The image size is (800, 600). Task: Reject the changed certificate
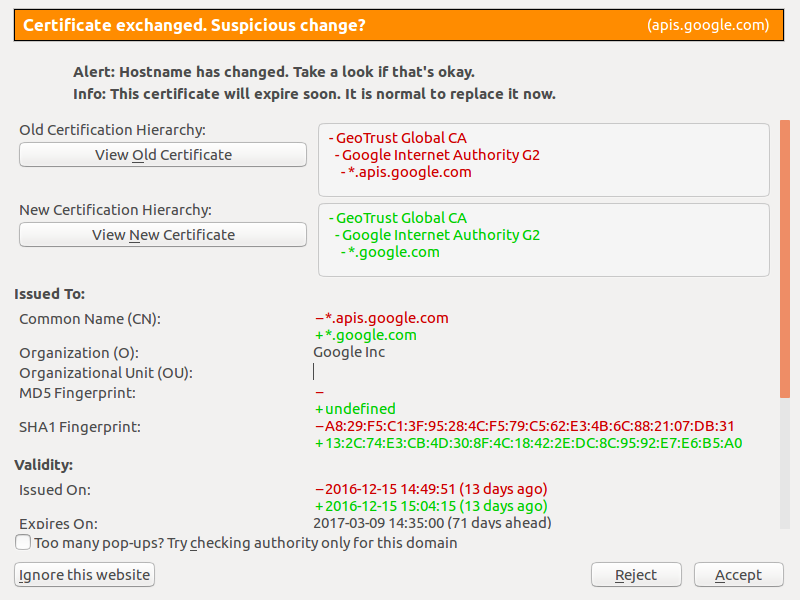[x=636, y=575]
